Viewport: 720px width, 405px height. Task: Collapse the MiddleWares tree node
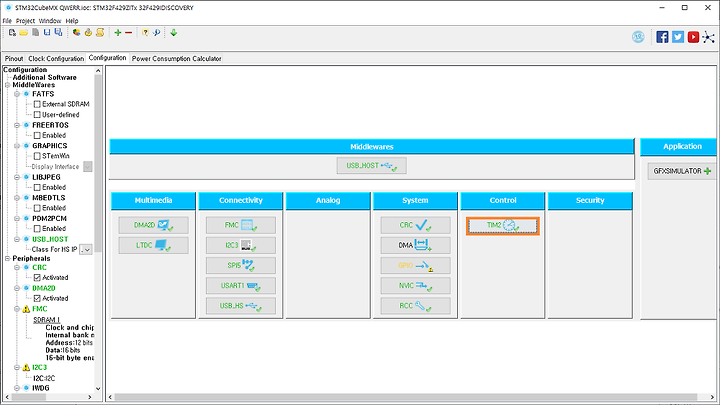(8, 85)
